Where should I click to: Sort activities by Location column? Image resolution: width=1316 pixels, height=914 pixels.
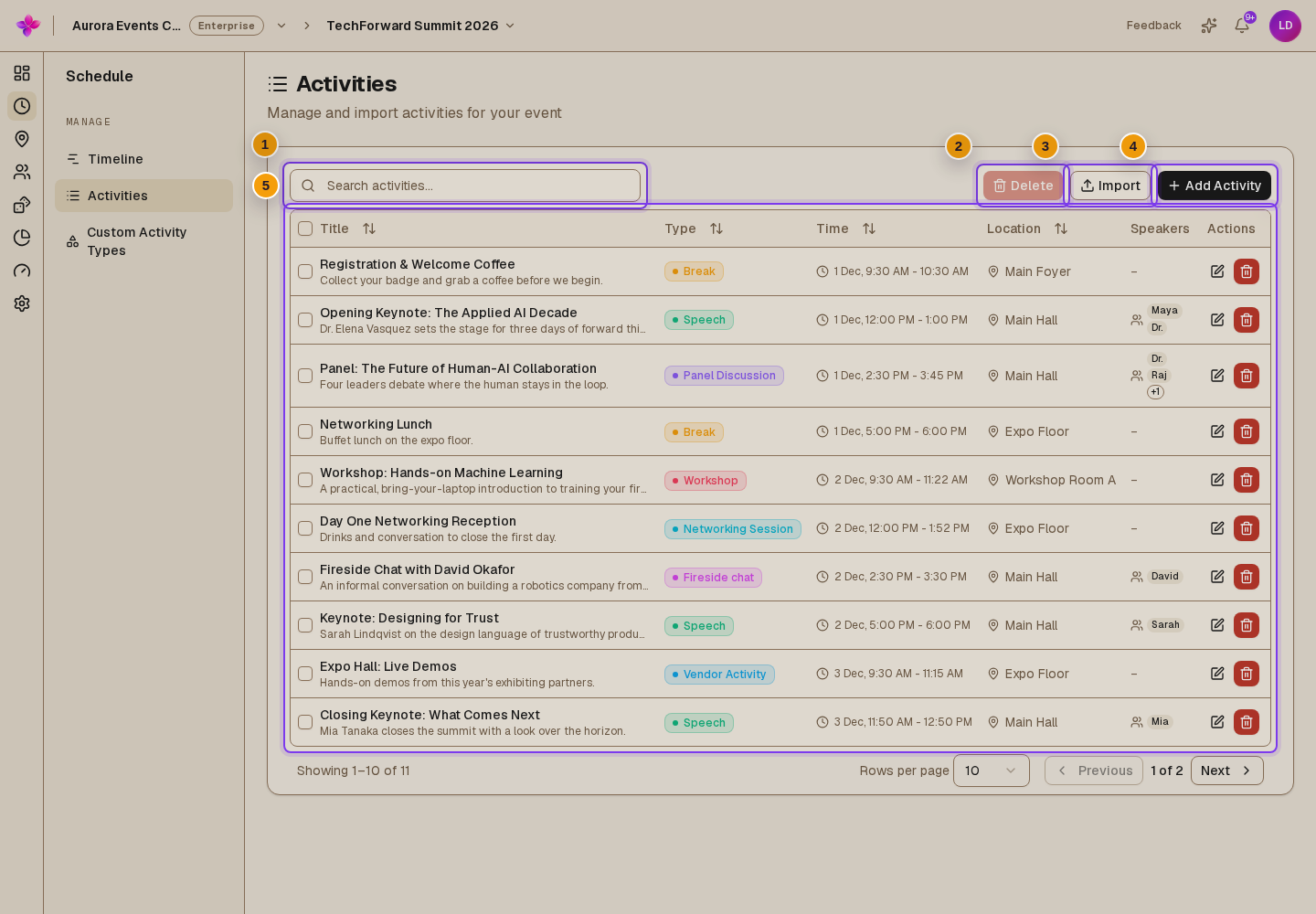point(1061,228)
